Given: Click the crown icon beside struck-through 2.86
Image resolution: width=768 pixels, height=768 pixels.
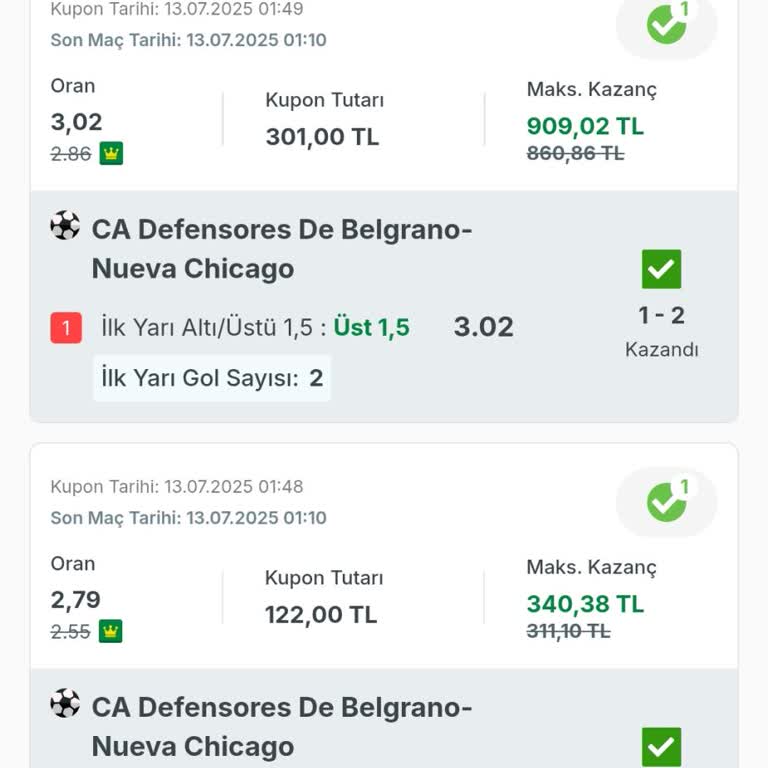Looking at the screenshot, I should point(111,154).
